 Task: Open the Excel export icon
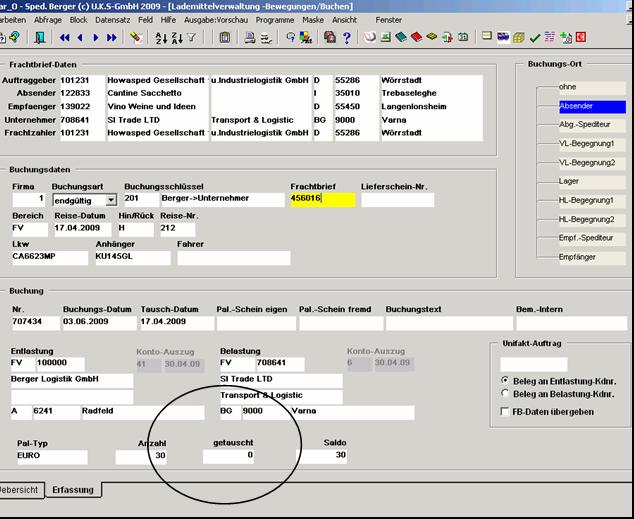pos(386,38)
